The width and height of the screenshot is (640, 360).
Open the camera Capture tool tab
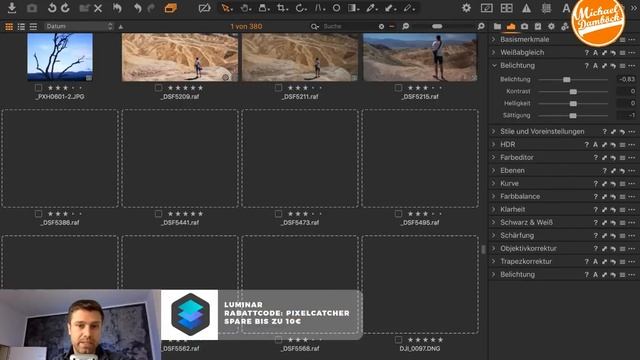click(x=524, y=27)
